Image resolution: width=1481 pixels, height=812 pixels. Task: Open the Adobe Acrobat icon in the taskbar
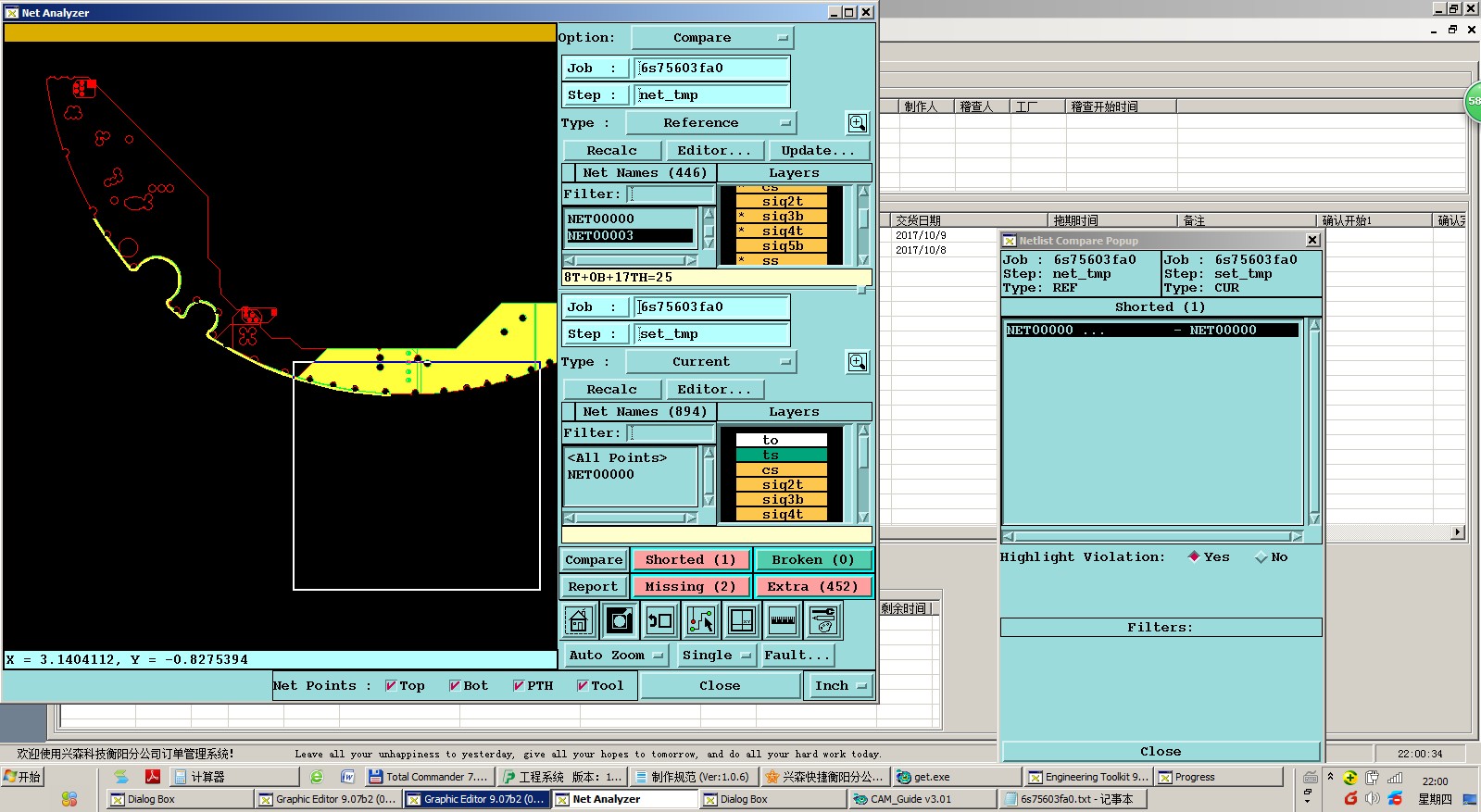(x=153, y=777)
